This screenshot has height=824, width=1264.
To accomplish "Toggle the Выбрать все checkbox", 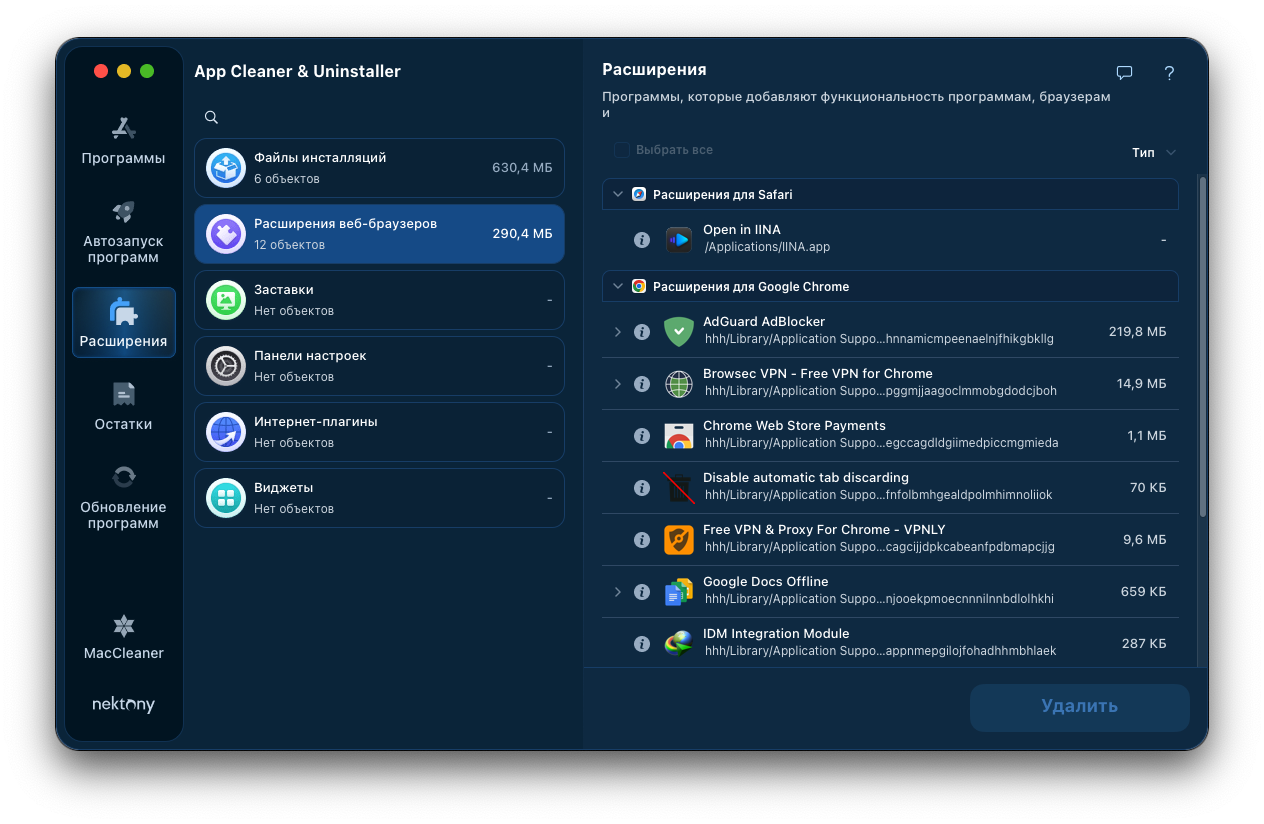I will coord(622,150).
